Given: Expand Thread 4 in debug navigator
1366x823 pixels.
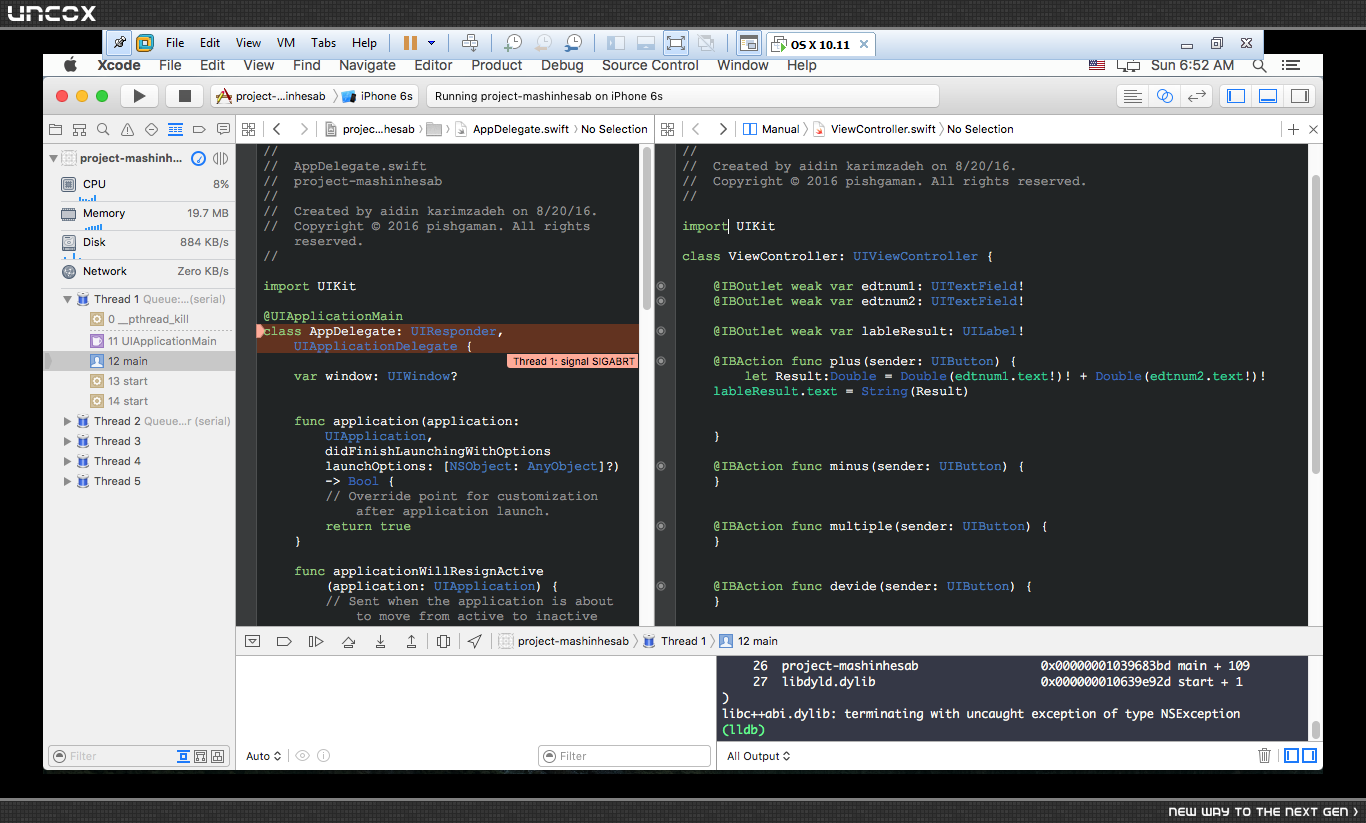Looking at the screenshot, I should 68,461.
